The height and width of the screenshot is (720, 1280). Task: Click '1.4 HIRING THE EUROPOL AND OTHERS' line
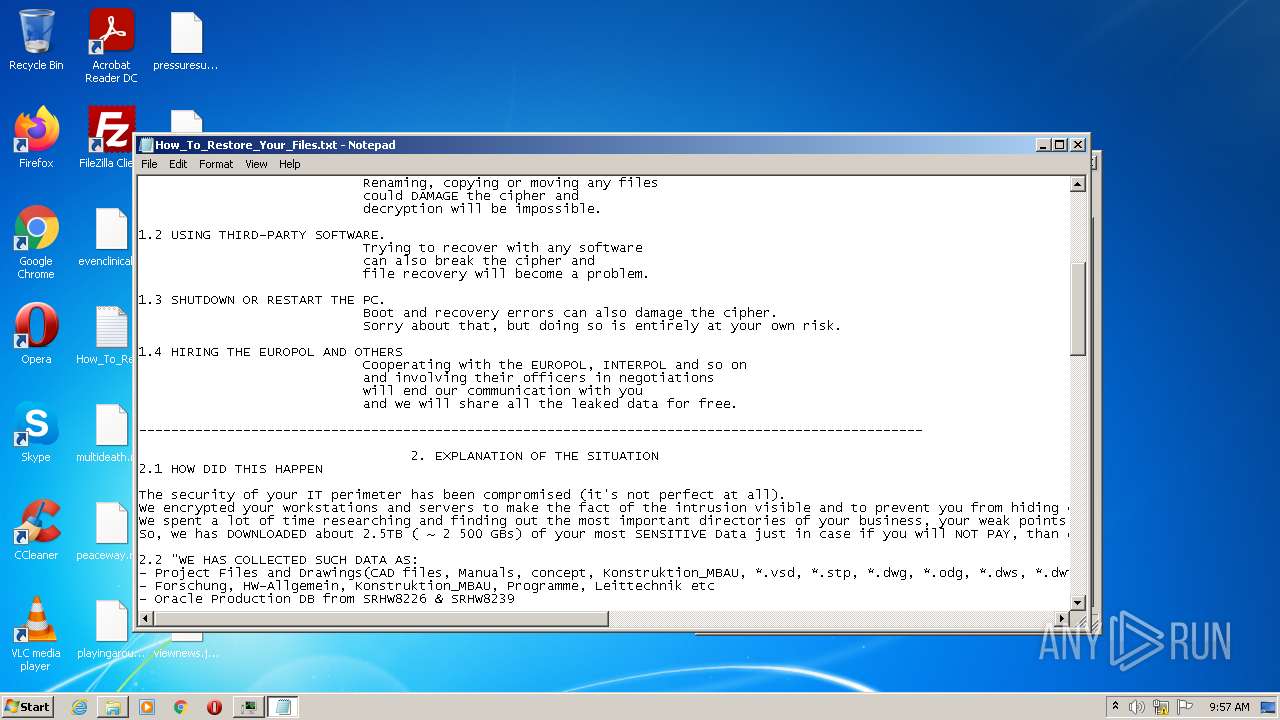click(x=270, y=352)
